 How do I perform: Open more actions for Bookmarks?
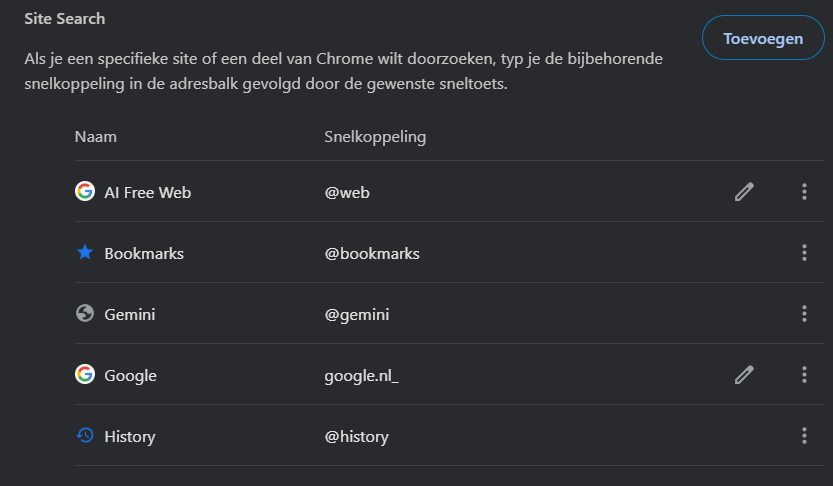[804, 253]
